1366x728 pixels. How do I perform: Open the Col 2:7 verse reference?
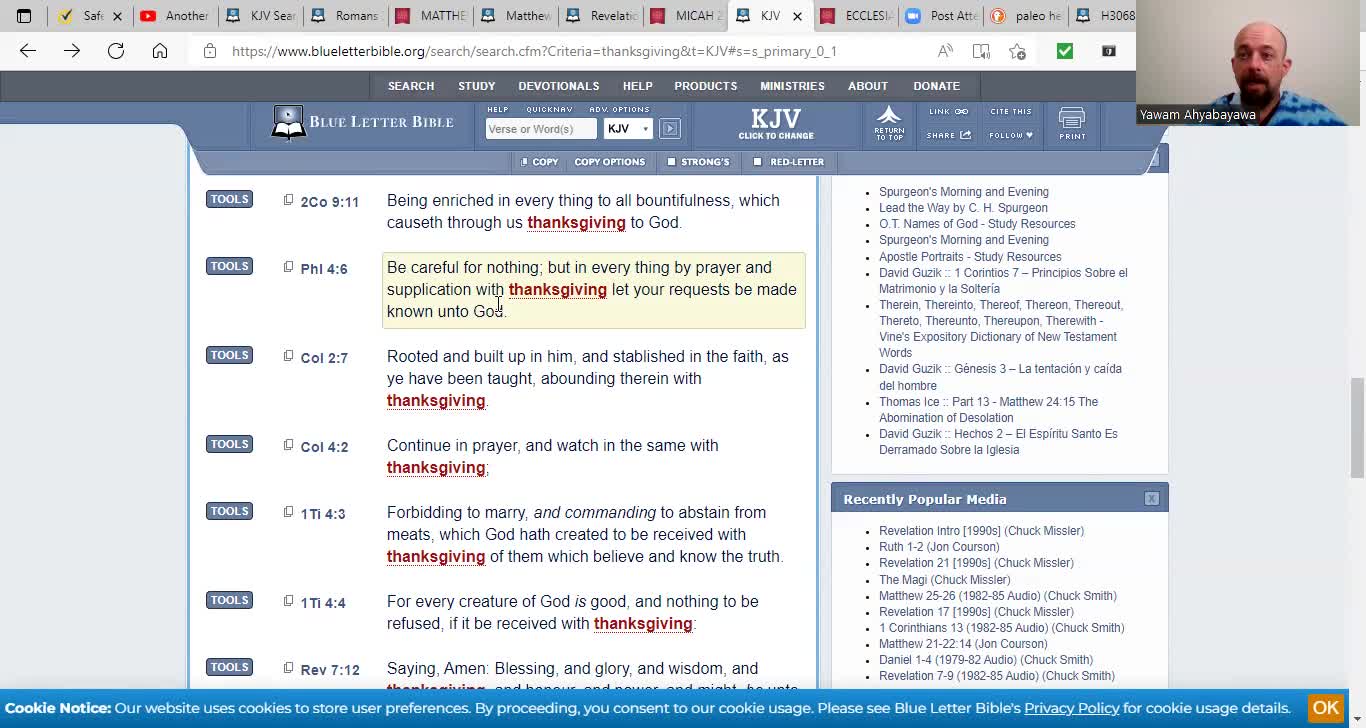tap(324, 358)
